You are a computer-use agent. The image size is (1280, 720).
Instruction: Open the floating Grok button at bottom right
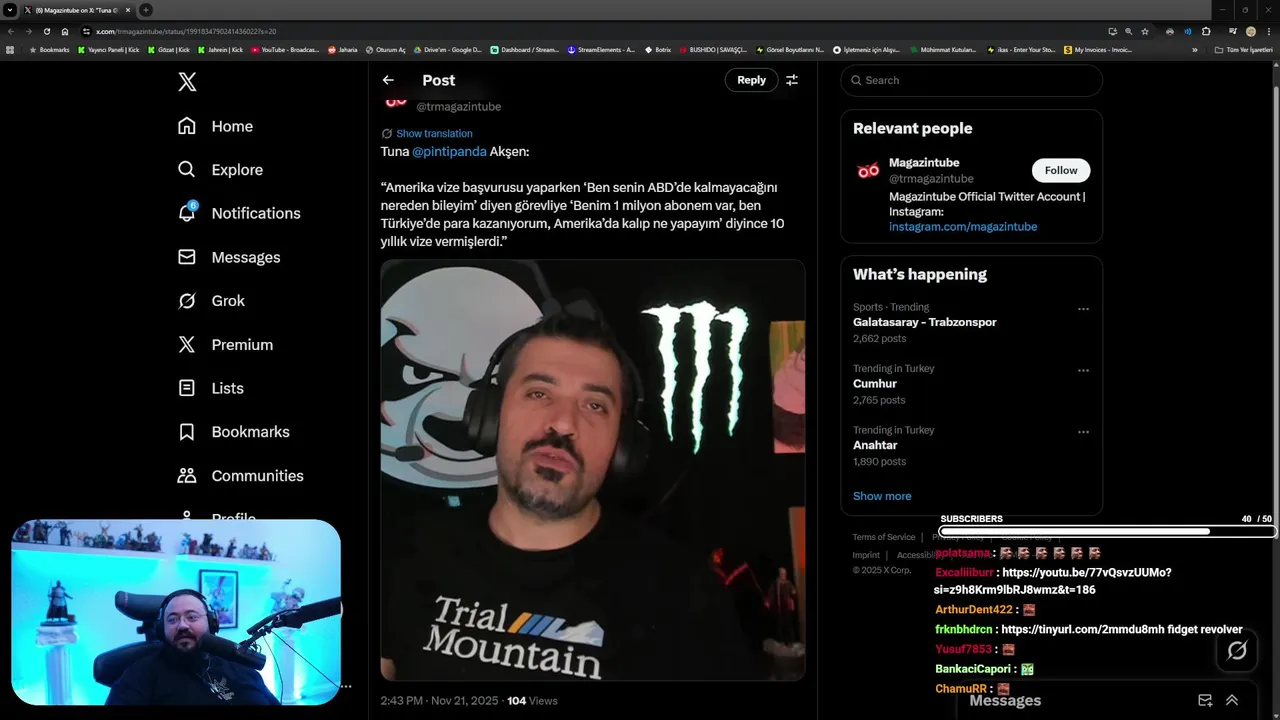[x=1237, y=651]
